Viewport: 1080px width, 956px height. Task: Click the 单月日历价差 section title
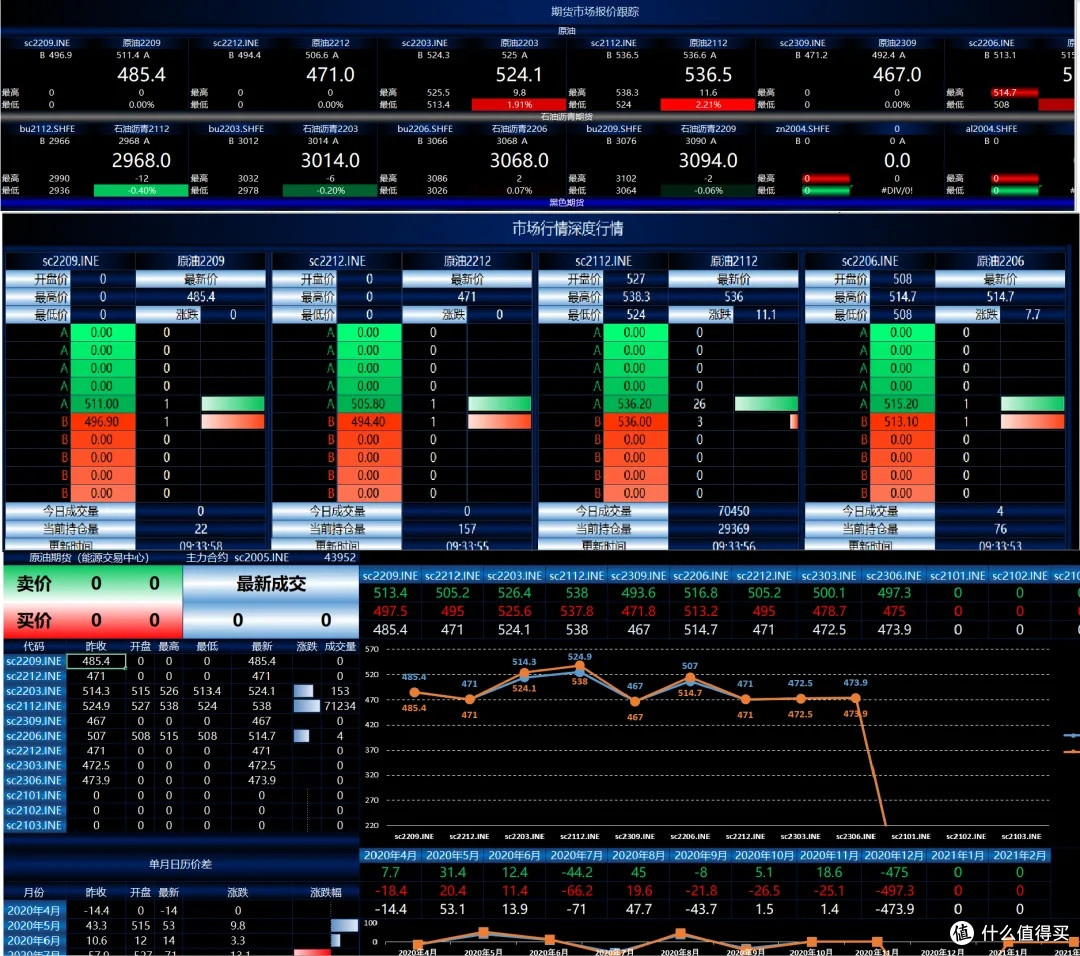pyautogui.click(x=180, y=864)
